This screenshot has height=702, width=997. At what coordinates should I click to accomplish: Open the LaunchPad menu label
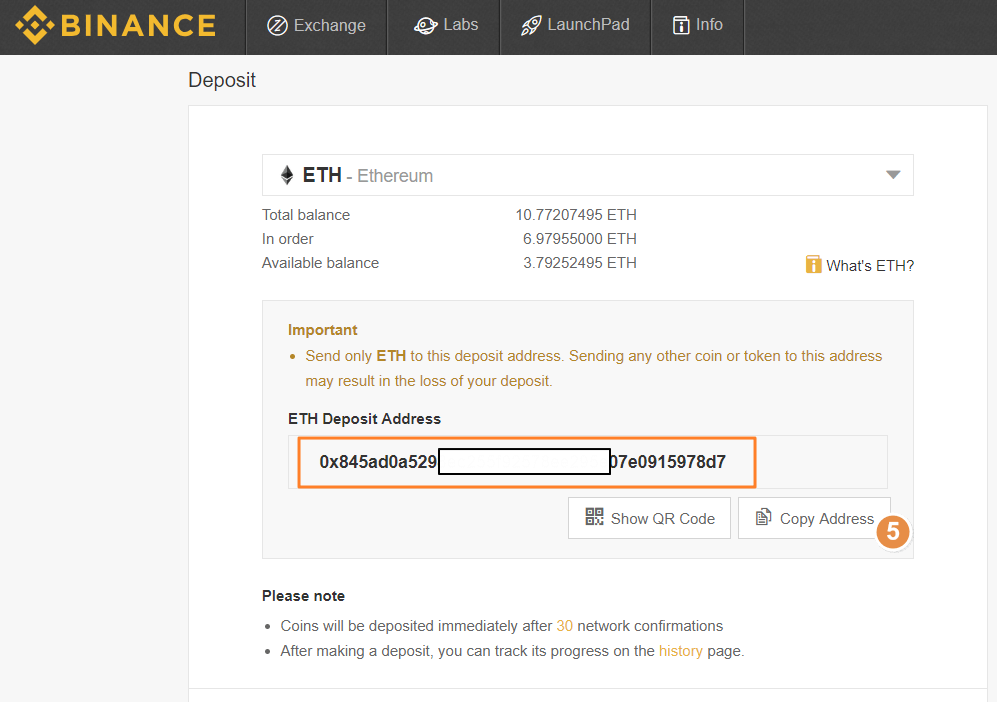point(588,25)
